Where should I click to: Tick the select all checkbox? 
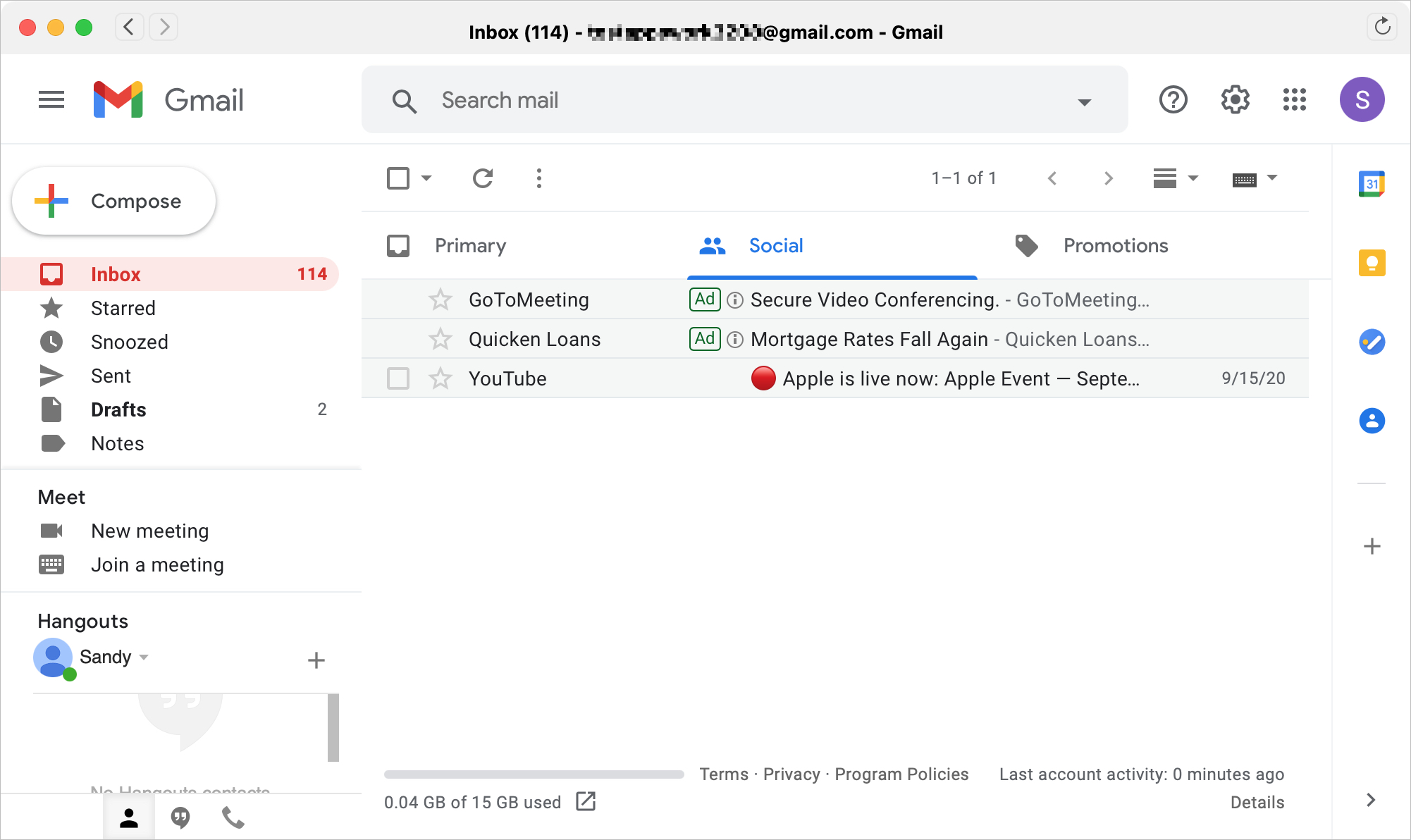coord(398,178)
